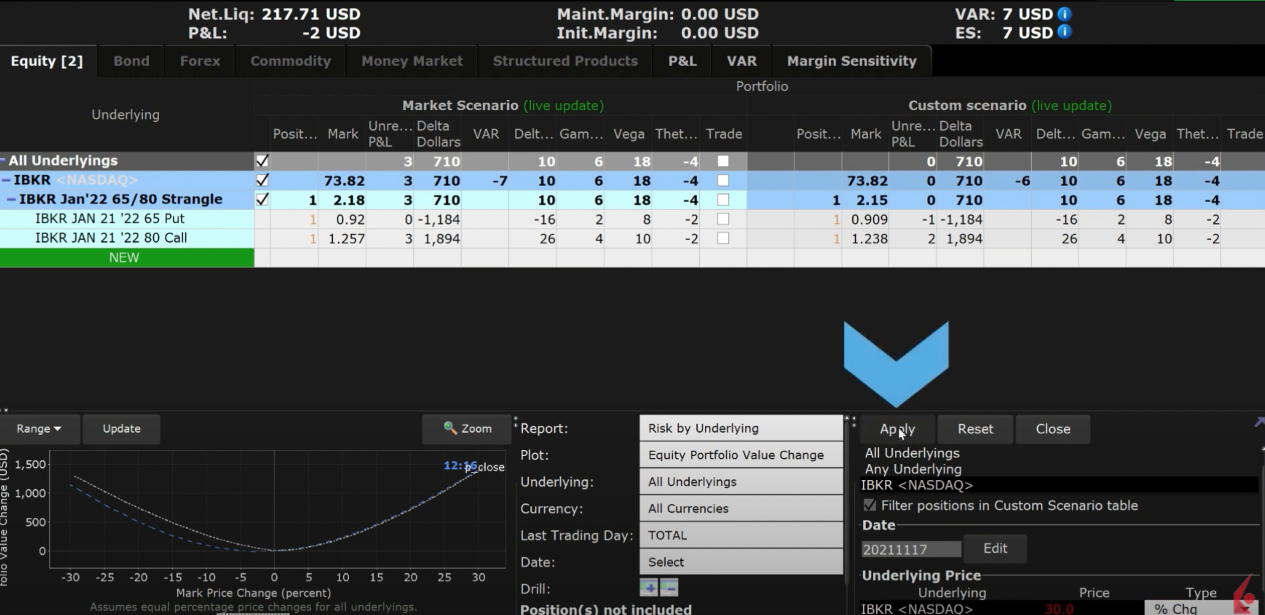This screenshot has width=1265, height=615.
Task: Click the Drill minus icon
Action: point(669,588)
